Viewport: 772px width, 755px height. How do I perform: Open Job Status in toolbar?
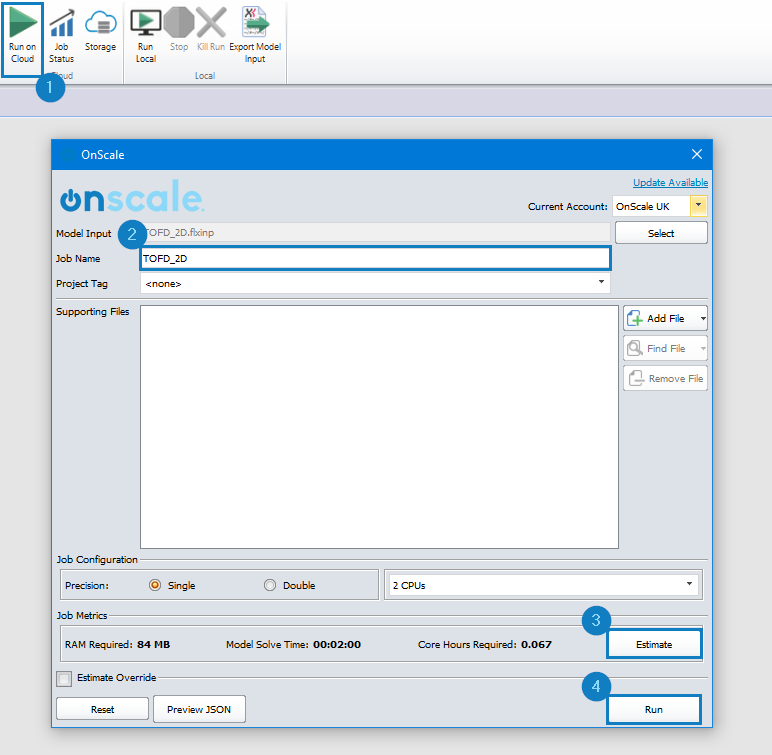[x=62, y=35]
